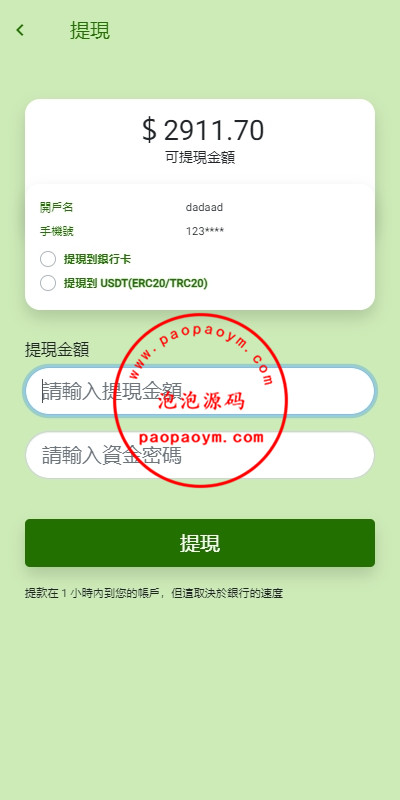Click the 手機號 label
Screen dimensions: 400x800
57,232
